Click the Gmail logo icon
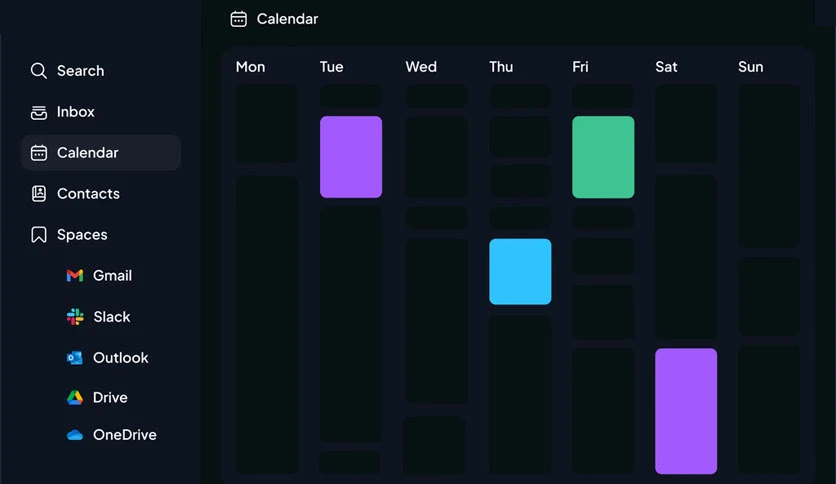Screen dimensions: 836x484 75,276
